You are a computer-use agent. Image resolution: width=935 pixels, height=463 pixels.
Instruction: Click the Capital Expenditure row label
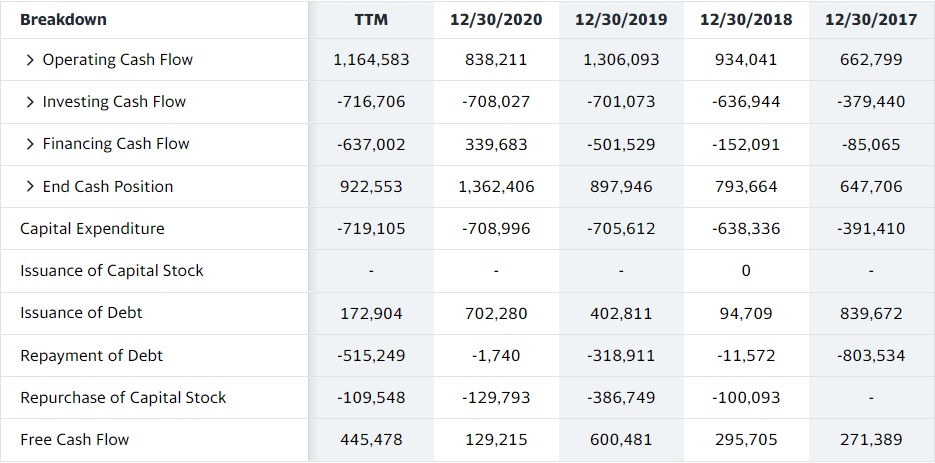tap(92, 229)
